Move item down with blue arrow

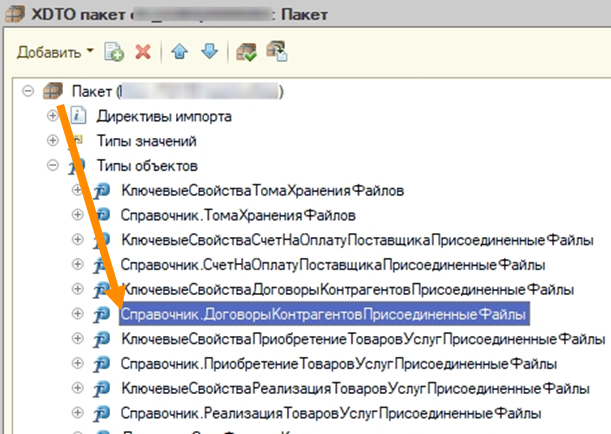[x=210, y=51]
